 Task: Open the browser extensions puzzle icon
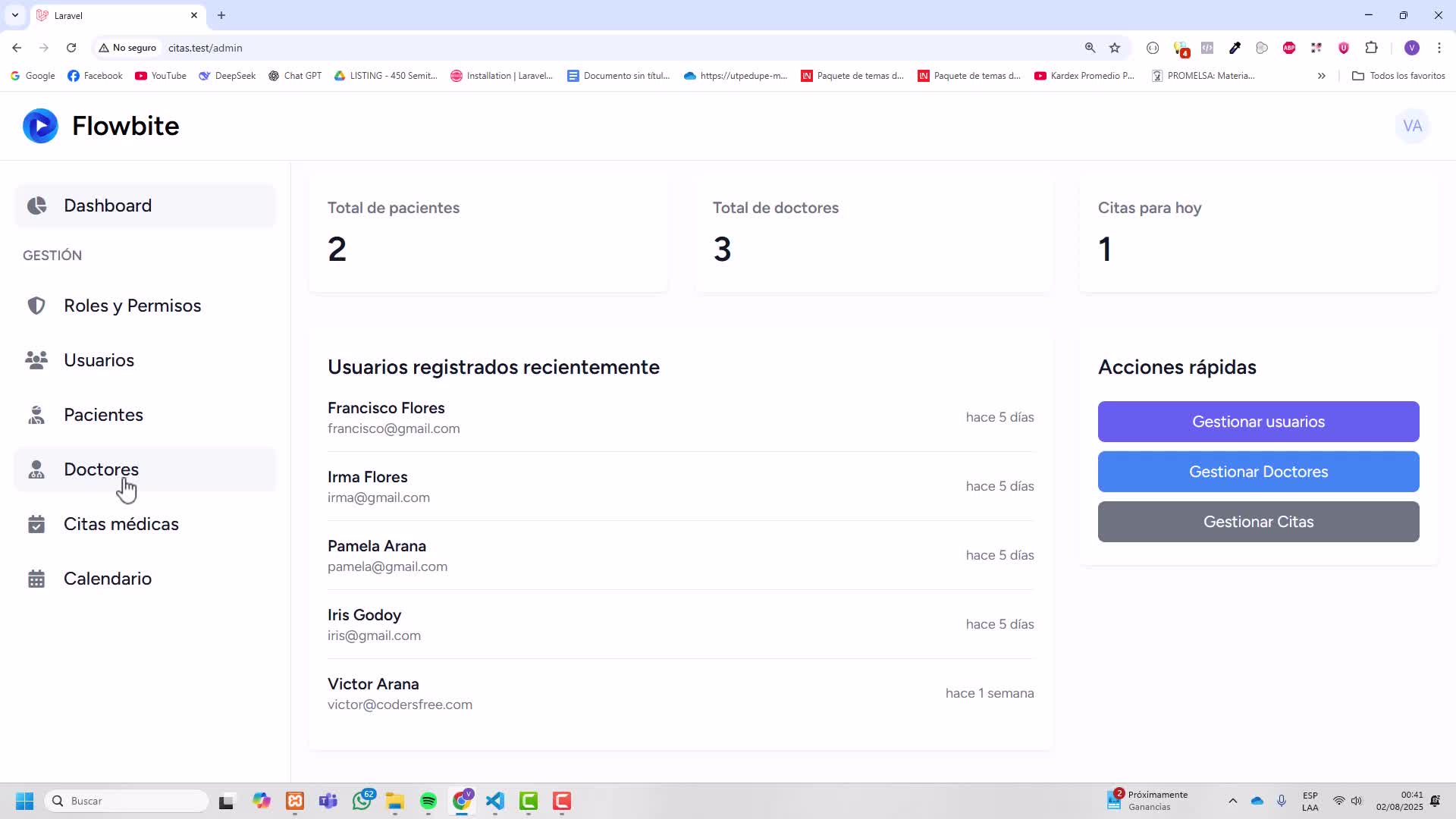click(x=1371, y=48)
